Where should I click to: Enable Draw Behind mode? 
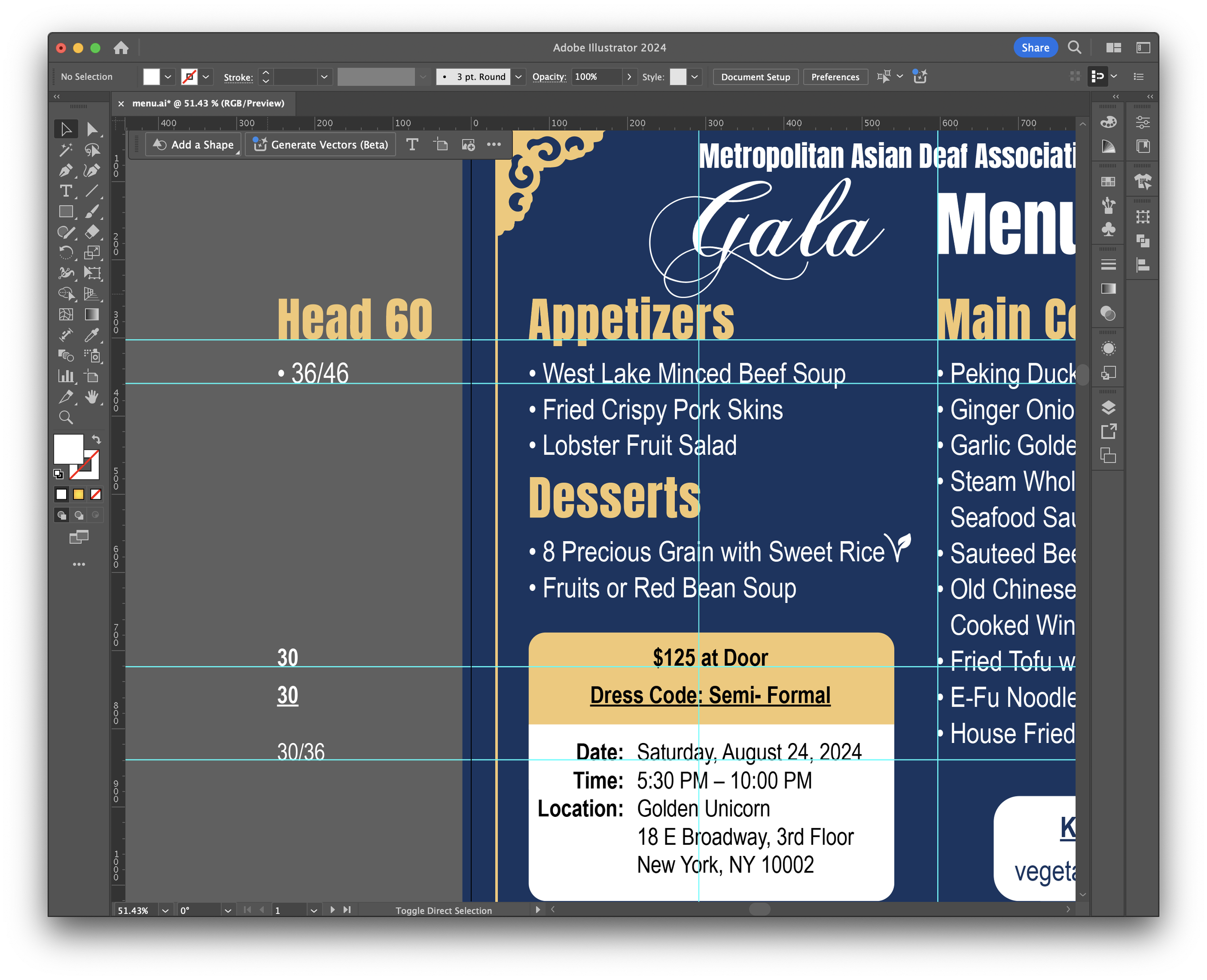79,515
